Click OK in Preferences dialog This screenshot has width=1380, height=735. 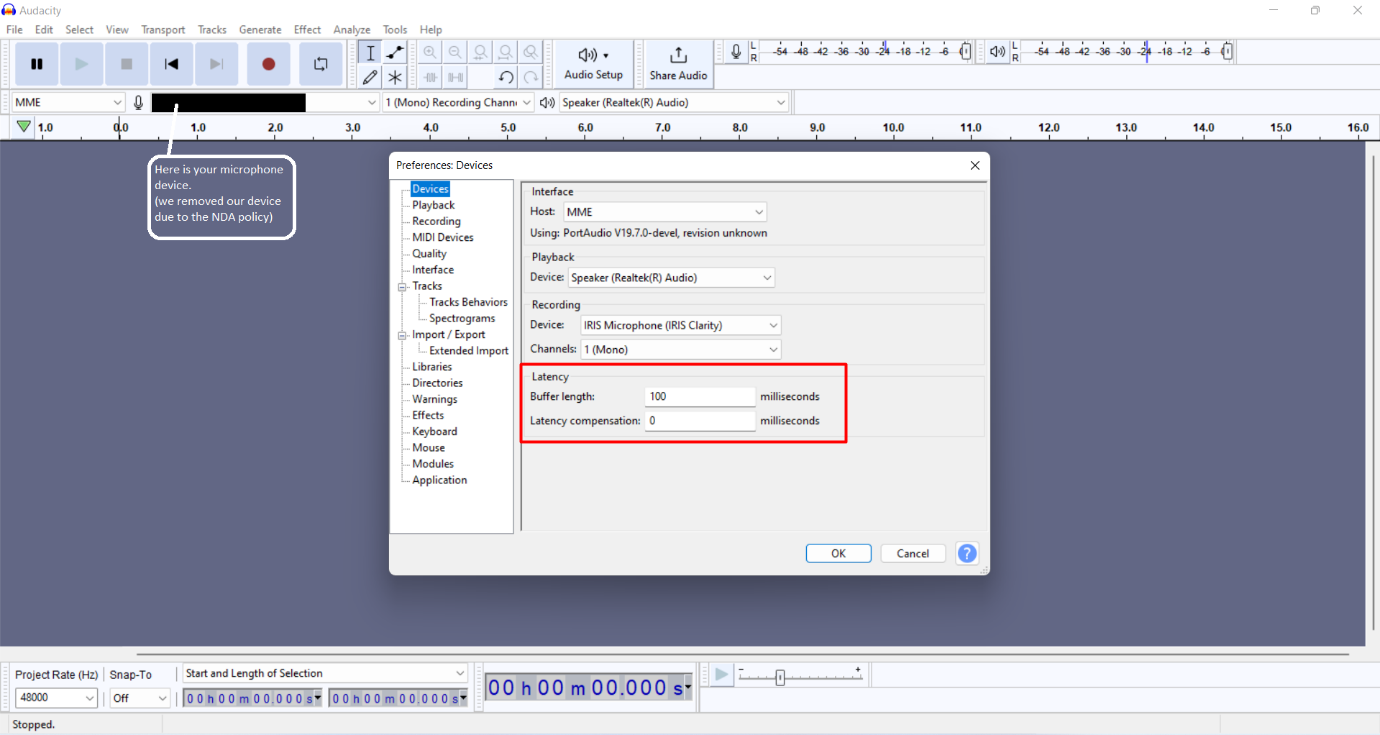(x=838, y=553)
